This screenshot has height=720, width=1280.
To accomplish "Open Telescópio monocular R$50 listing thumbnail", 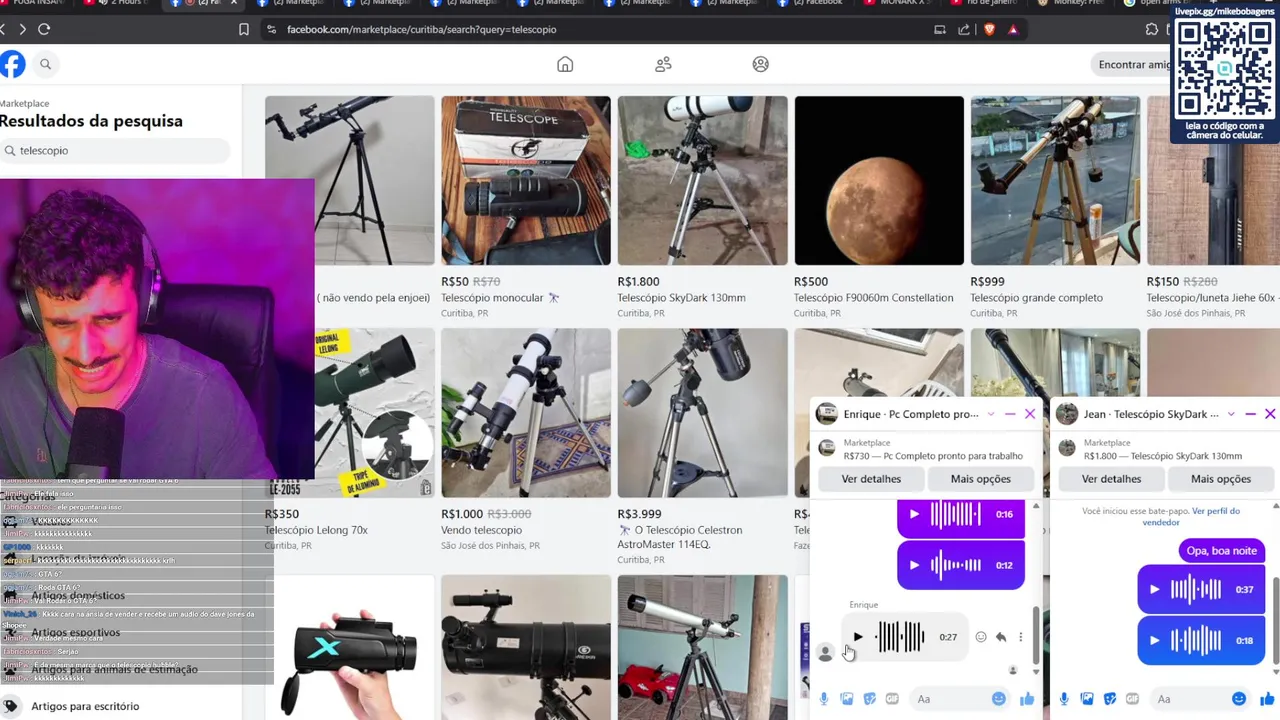I will (526, 180).
